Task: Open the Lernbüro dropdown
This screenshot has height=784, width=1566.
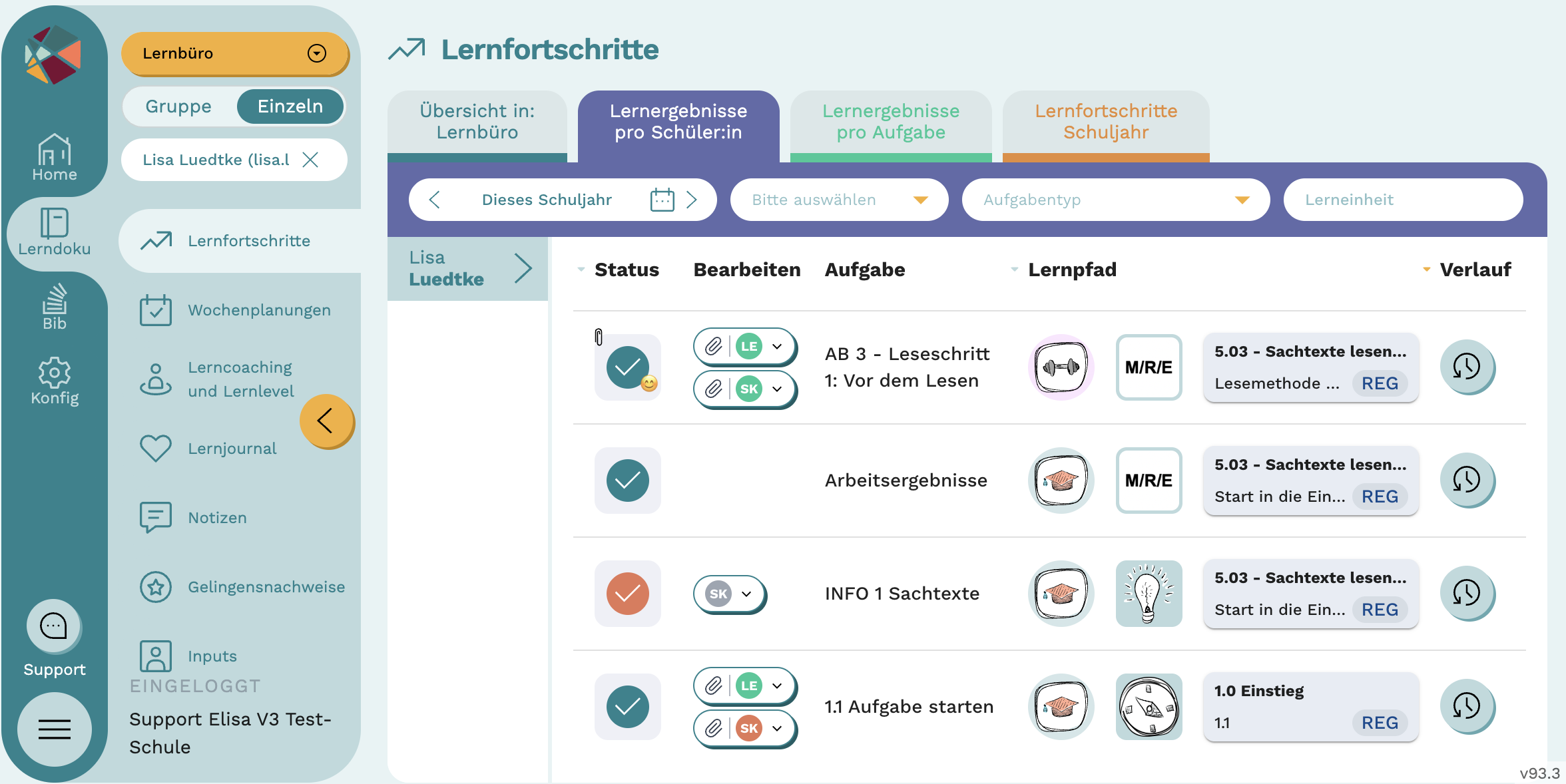Action: click(x=234, y=53)
